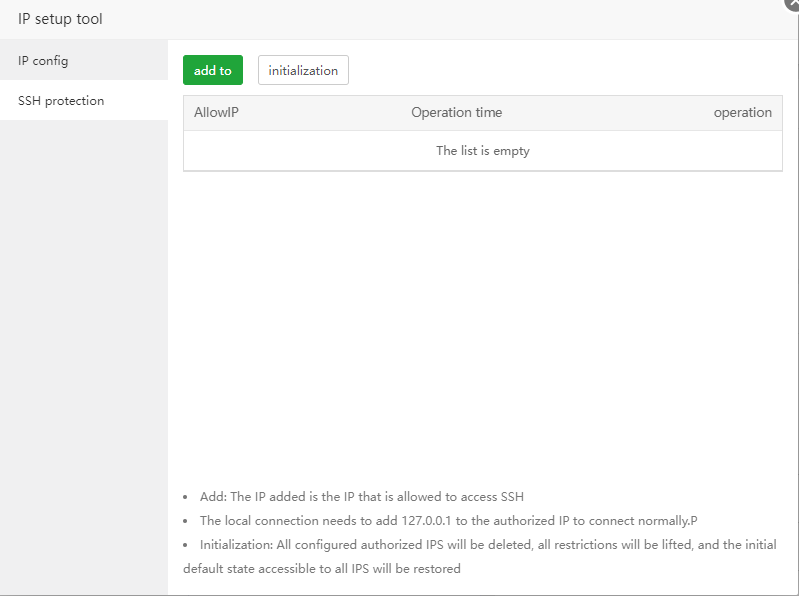
Task: Click empty gray sidebar below SSH protection
Action: pyautogui.click(x=84, y=350)
